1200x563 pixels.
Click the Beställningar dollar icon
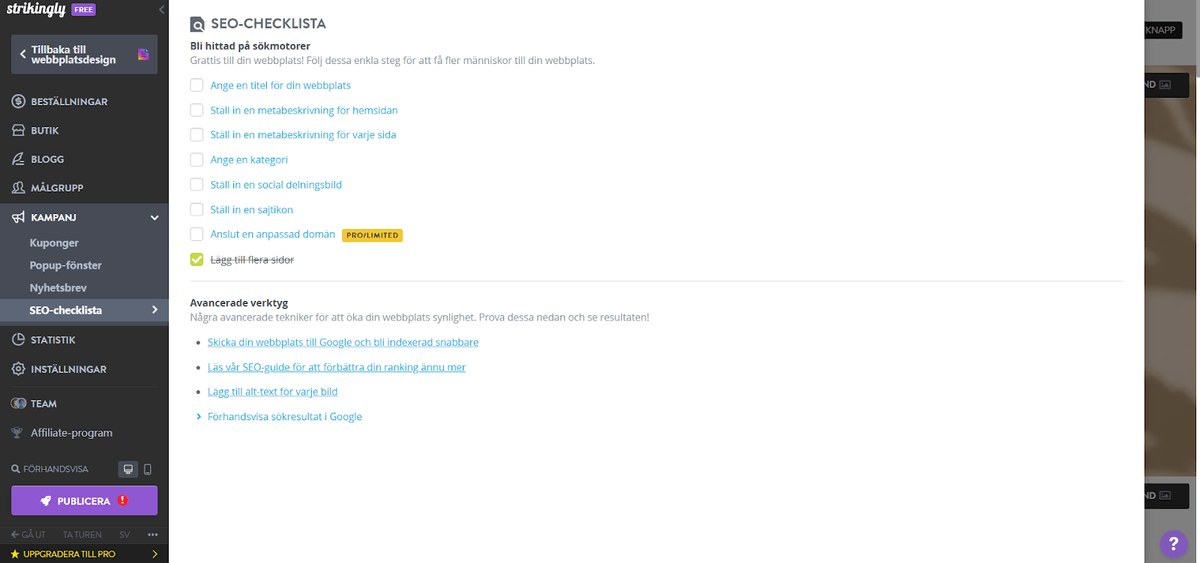18,102
